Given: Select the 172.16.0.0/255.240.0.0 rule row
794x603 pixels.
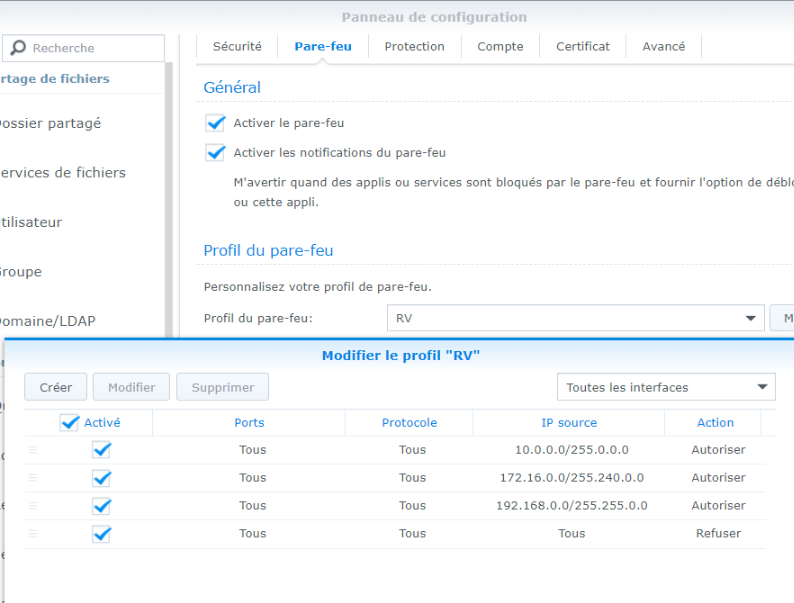Looking at the screenshot, I should click(571, 478).
